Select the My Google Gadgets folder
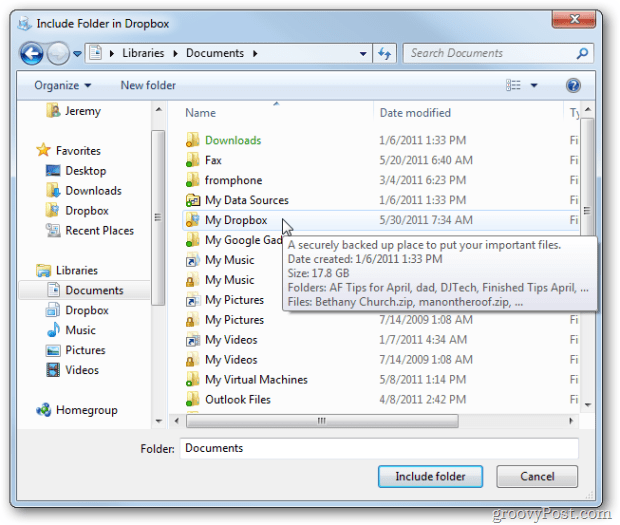The width and height of the screenshot is (620, 525). (x=233, y=240)
